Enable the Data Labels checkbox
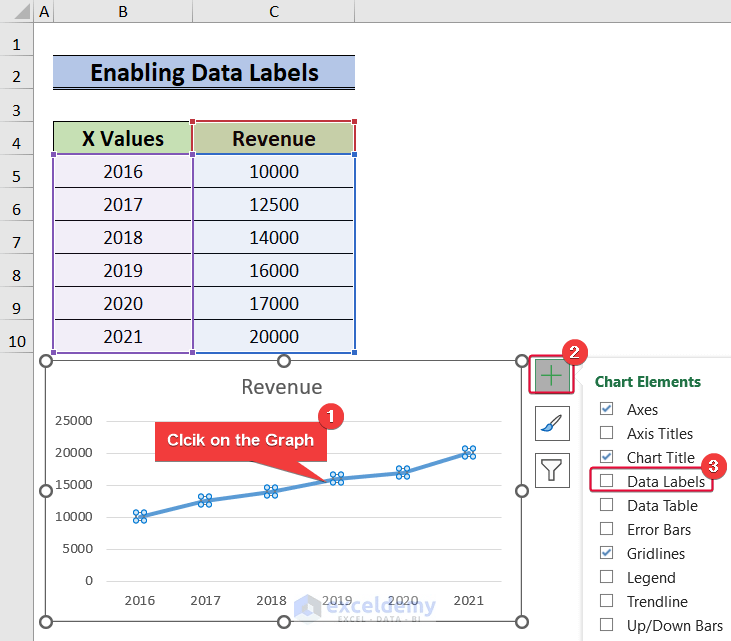 pos(606,481)
